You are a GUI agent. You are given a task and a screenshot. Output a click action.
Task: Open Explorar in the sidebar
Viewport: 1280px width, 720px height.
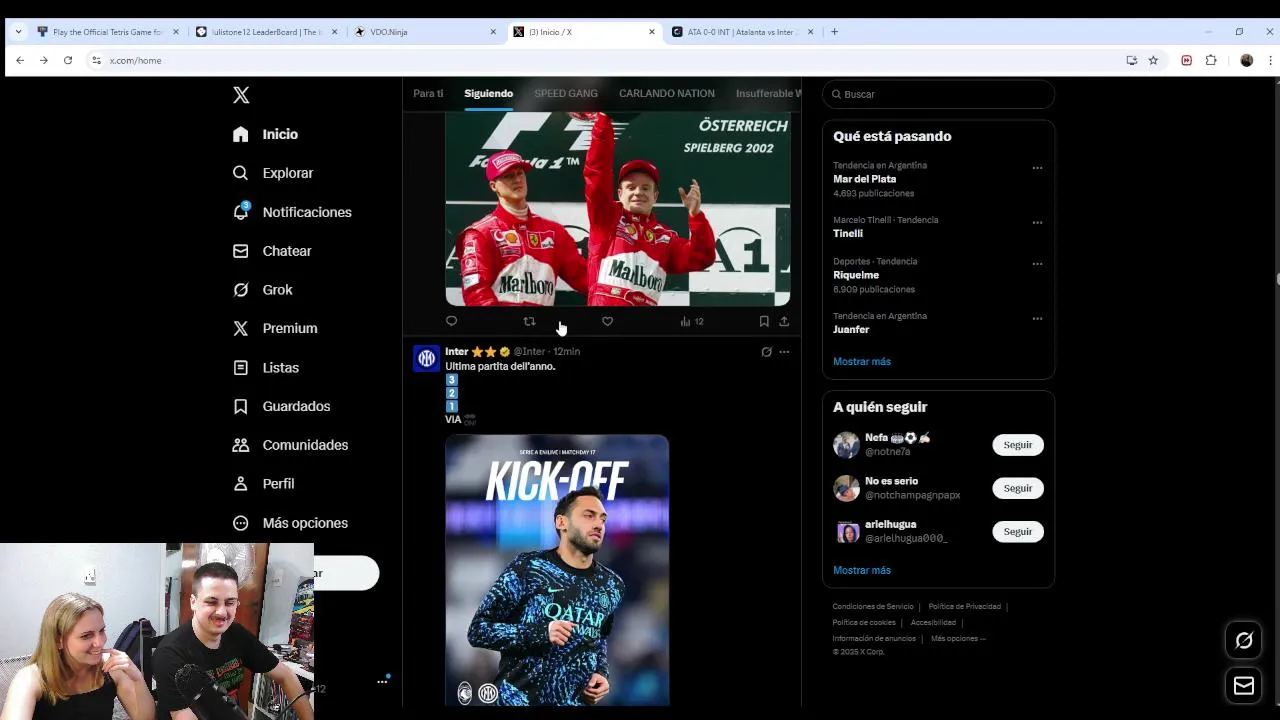coord(273,173)
